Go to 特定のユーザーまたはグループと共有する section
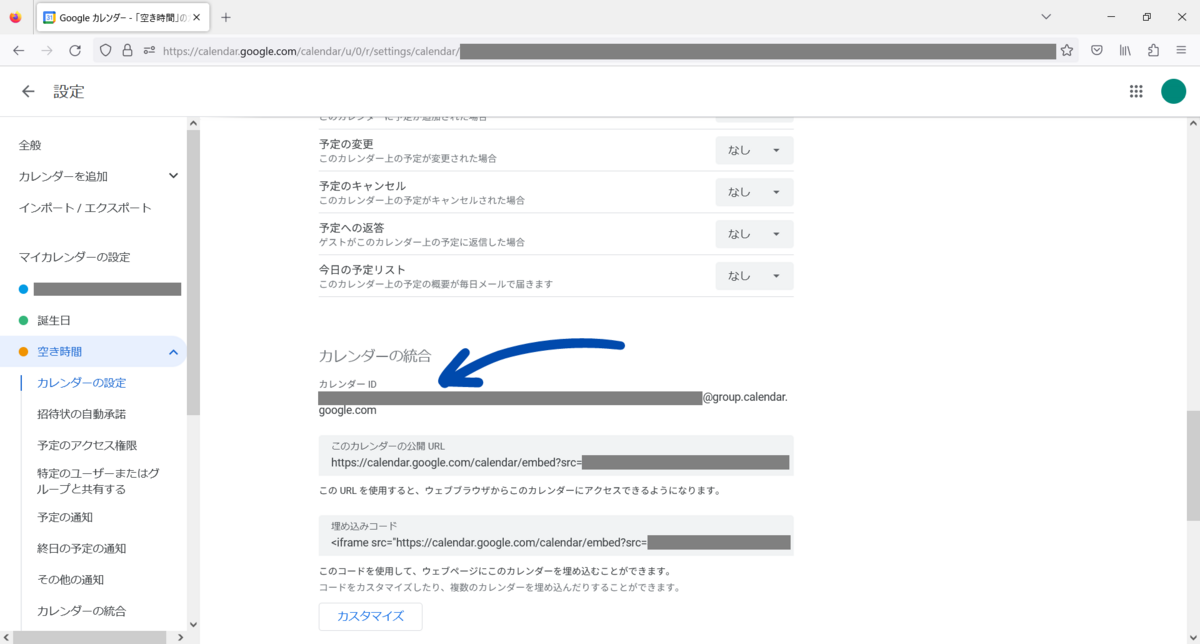The image size is (1200, 644). (x=98, y=481)
